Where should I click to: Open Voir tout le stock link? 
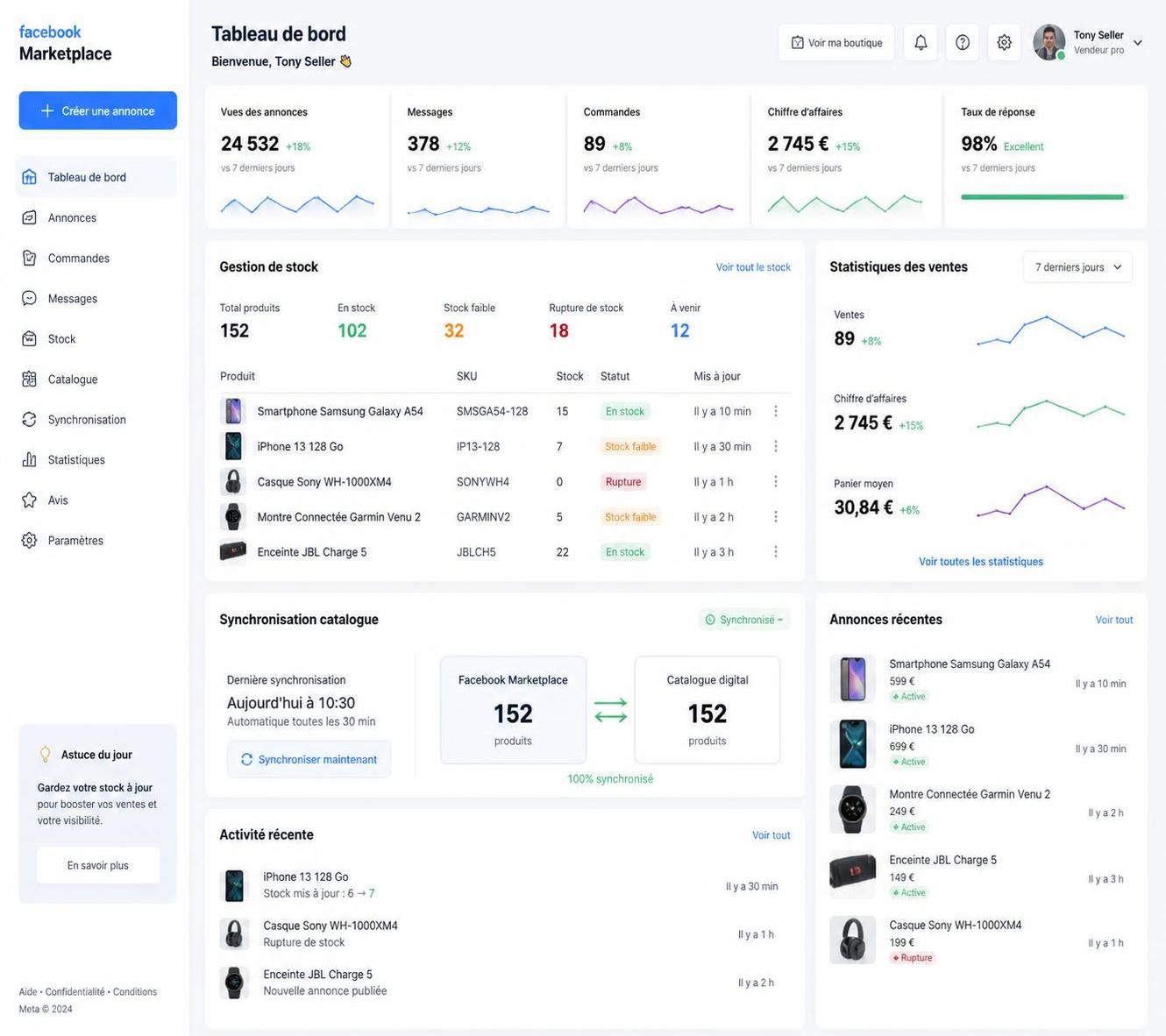753,267
